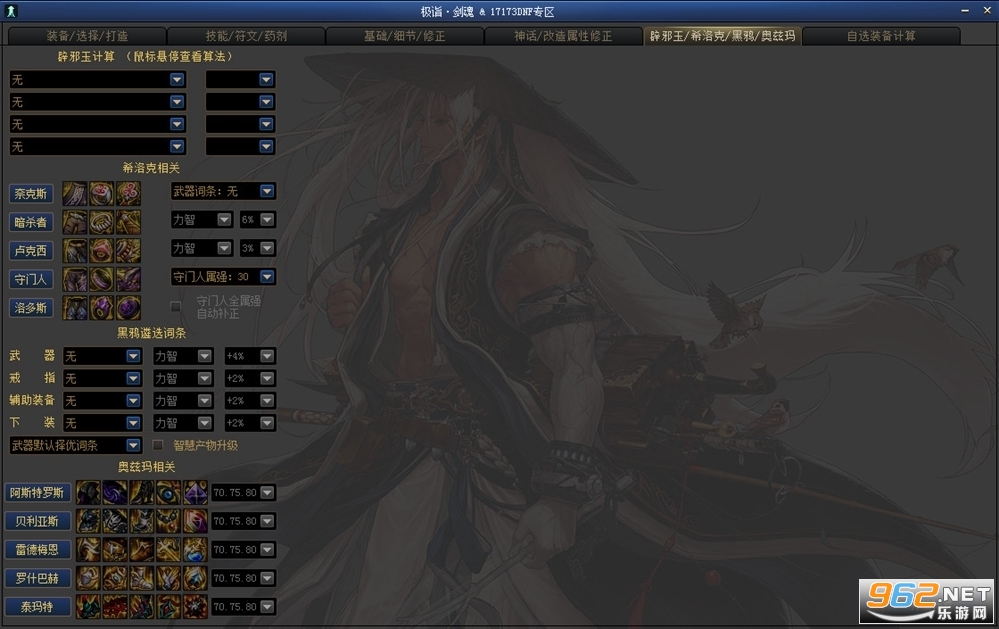The height and width of the screenshot is (629, 999).
Task: Open the 70.75.80 dropdown in 雷德梅恩 row
Action: 243,549
